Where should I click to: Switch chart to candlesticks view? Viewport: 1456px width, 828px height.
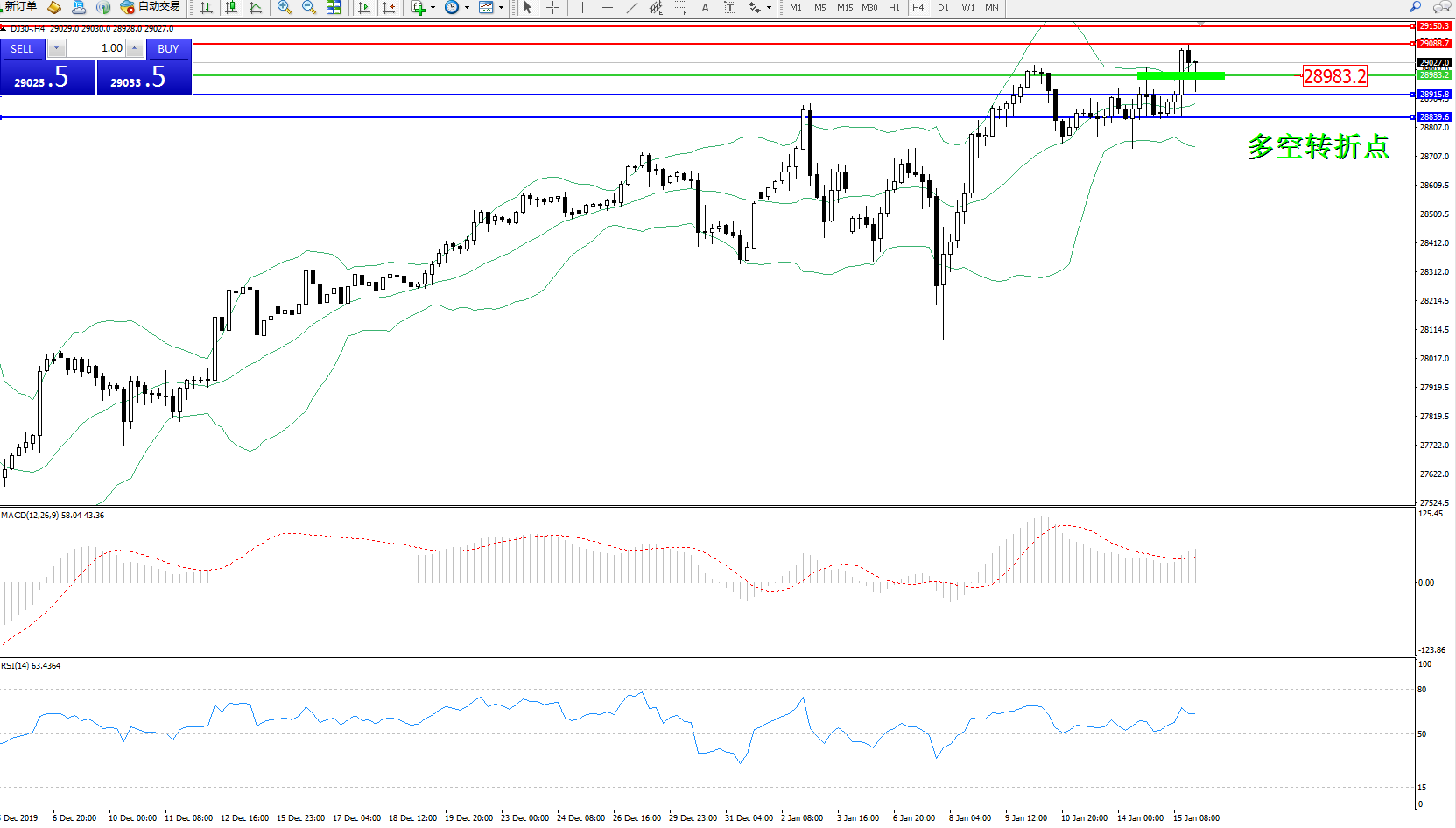point(231,8)
